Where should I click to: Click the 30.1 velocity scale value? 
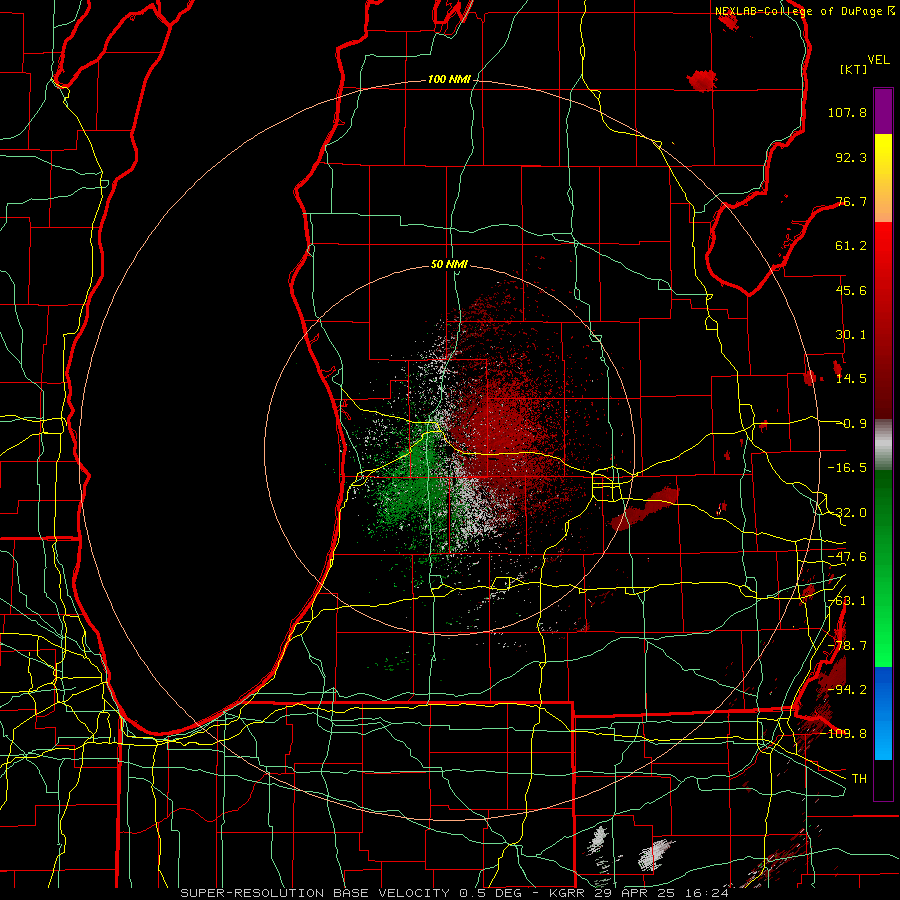tap(851, 335)
